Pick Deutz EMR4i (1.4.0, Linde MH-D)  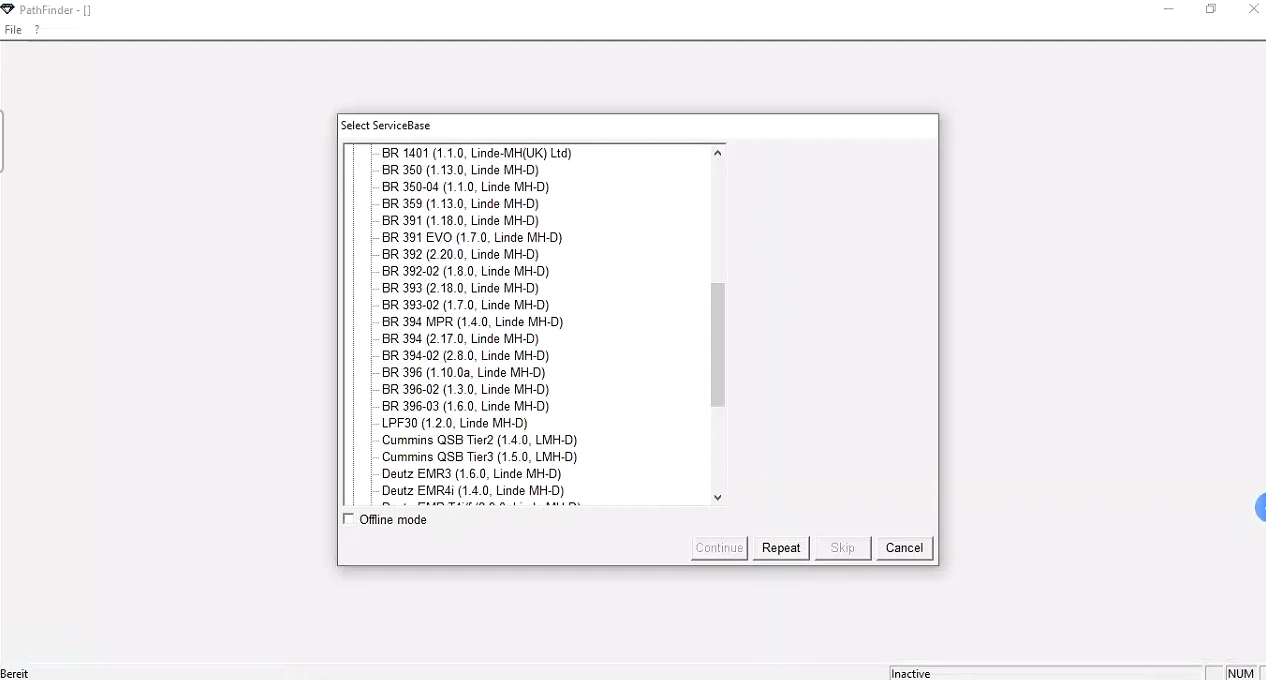click(x=473, y=491)
